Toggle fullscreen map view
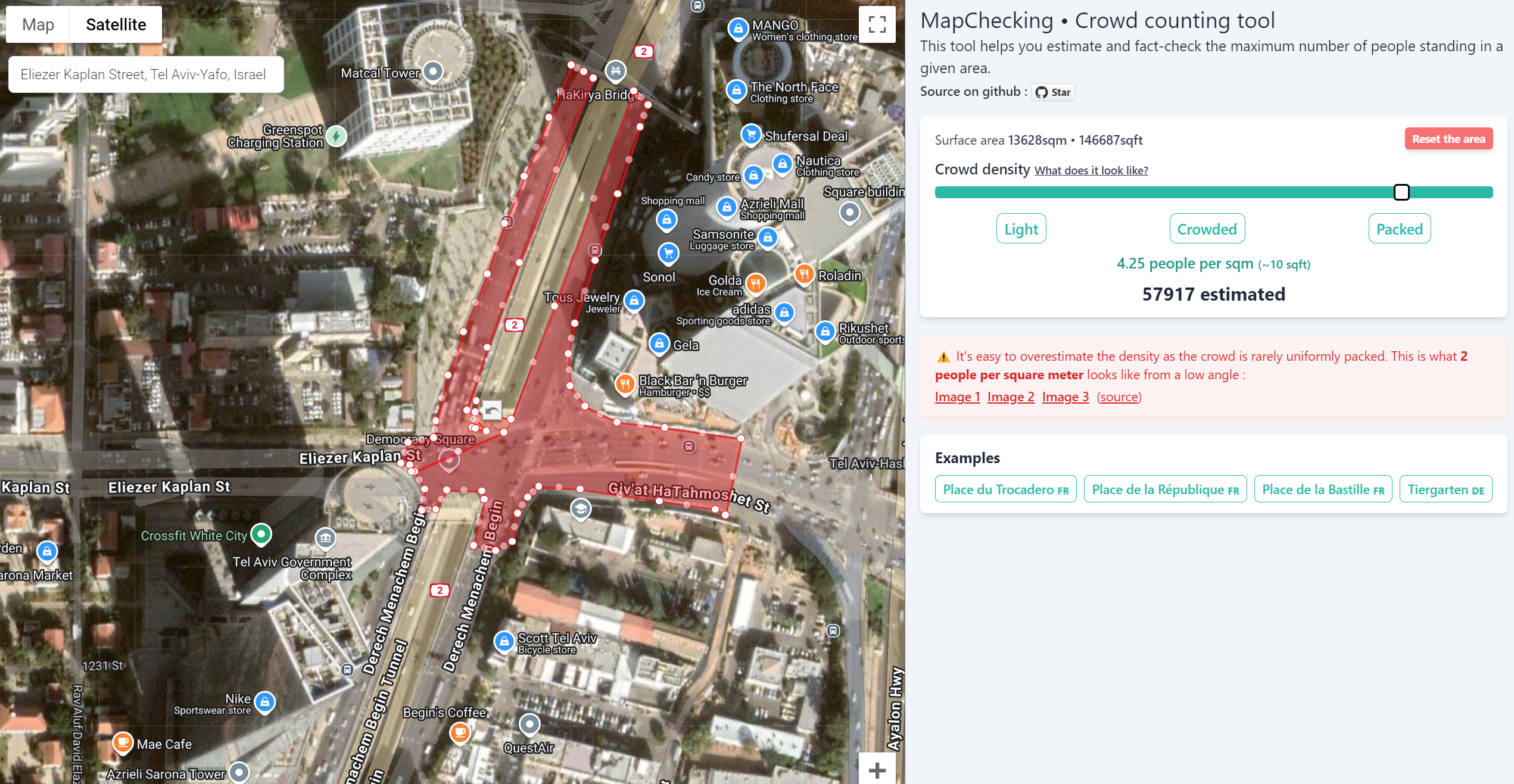Viewport: 1514px width, 784px height. (x=877, y=24)
